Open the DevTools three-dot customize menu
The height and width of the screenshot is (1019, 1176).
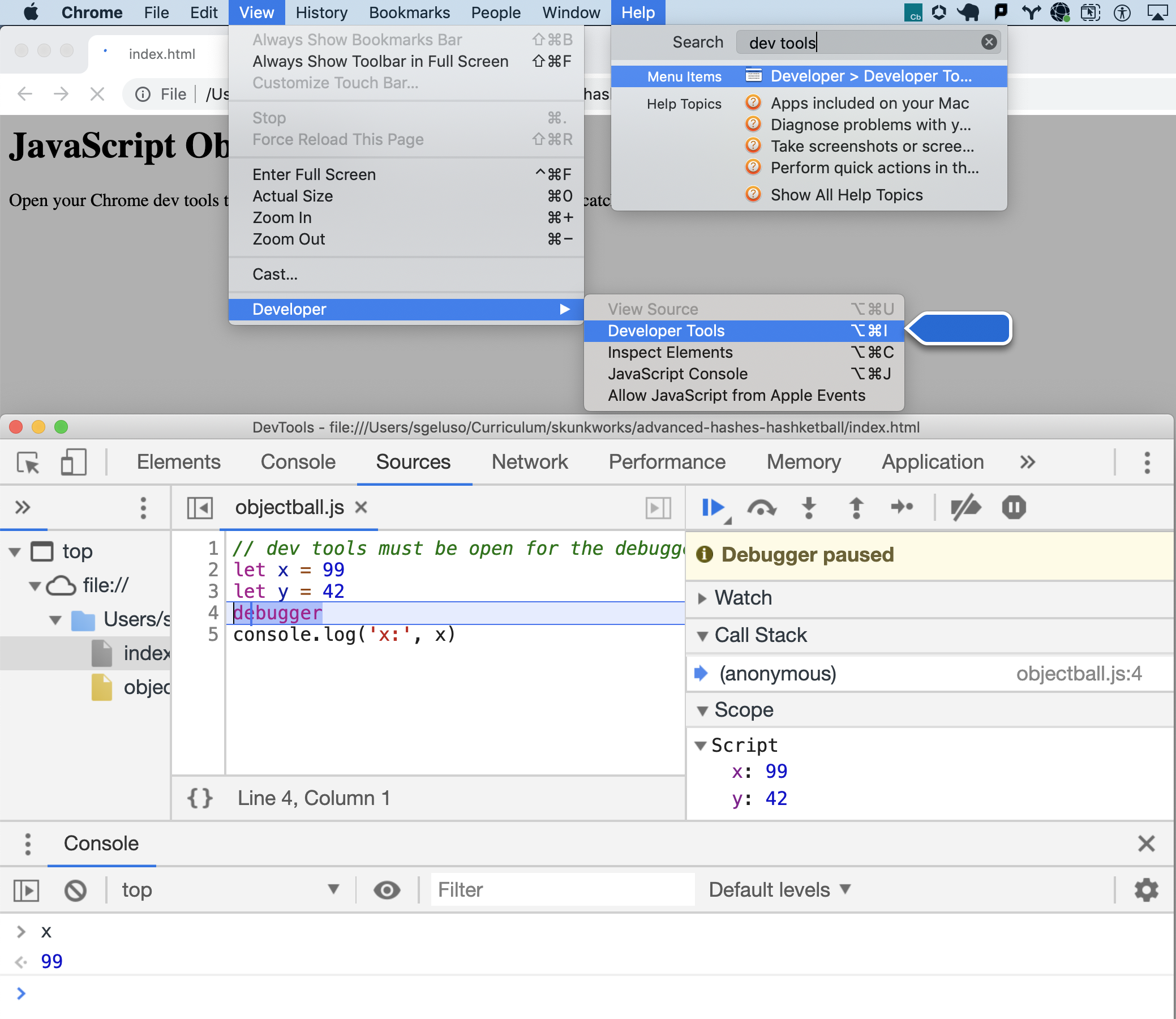(x=1147, y=463)
